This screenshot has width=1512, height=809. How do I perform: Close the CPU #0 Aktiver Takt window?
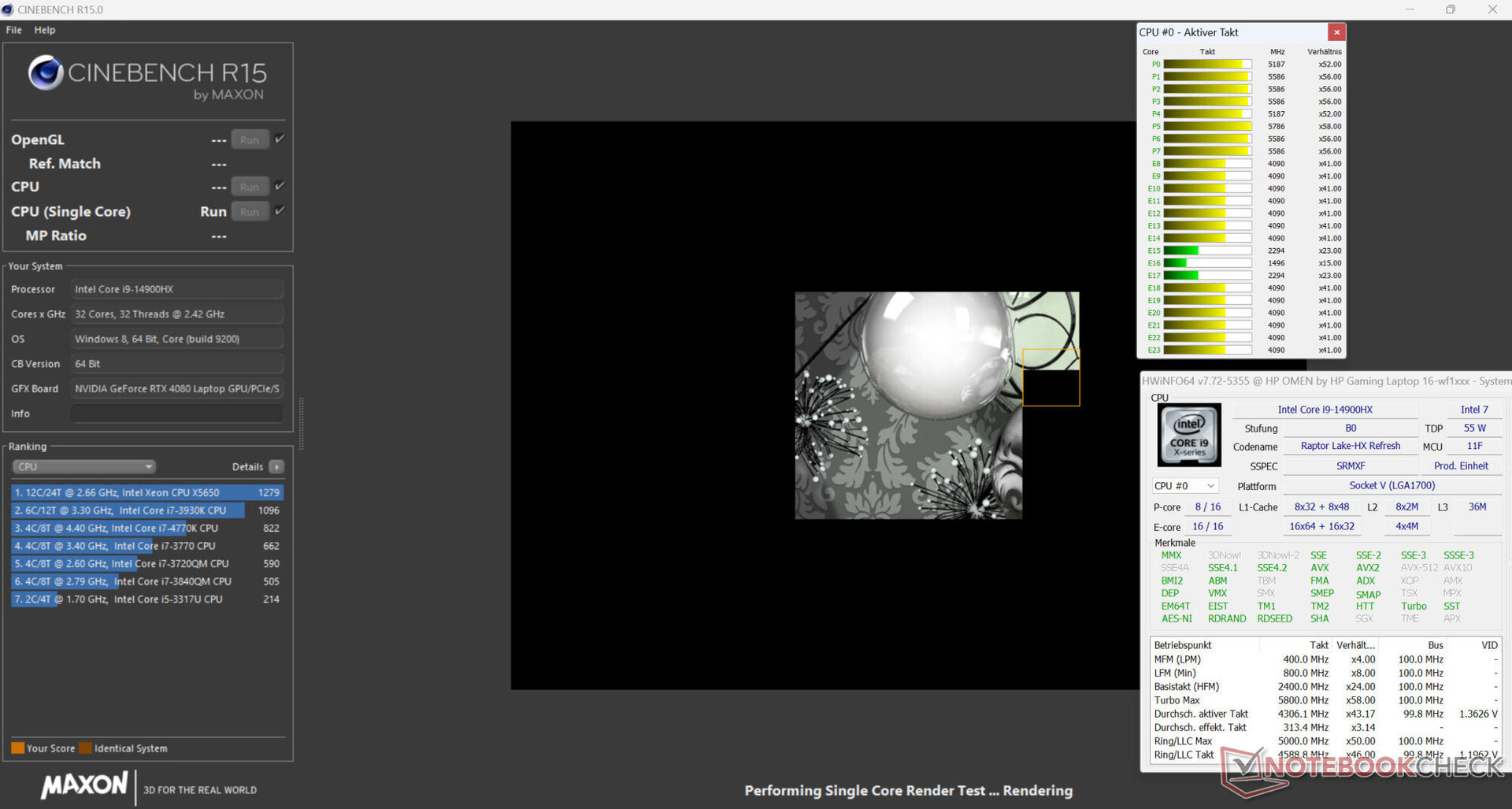point(1336,32)
